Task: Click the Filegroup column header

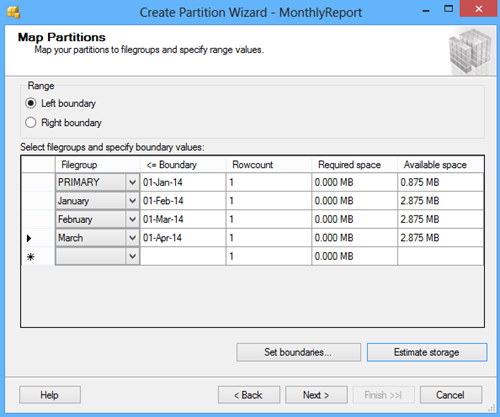Action: pyautogui.click(x=98, y=165)
